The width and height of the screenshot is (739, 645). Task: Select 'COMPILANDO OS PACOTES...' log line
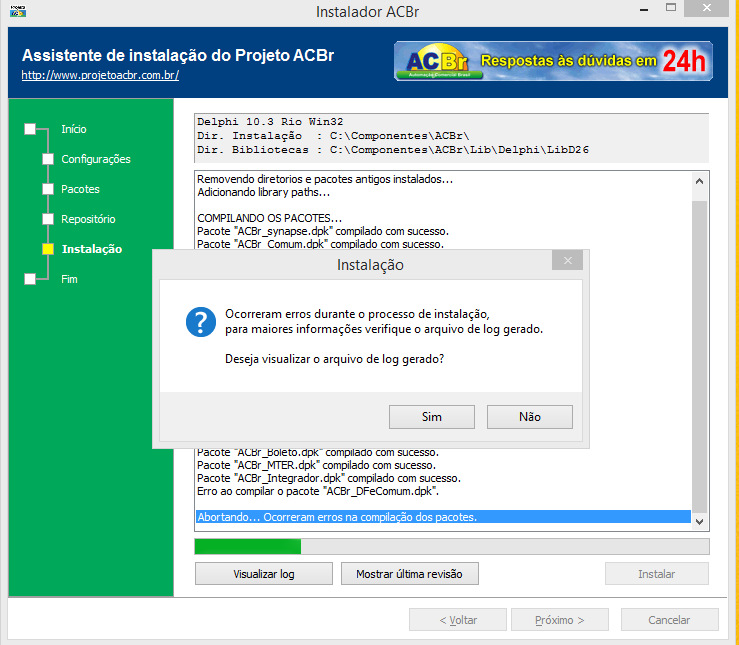coord(270,218)
